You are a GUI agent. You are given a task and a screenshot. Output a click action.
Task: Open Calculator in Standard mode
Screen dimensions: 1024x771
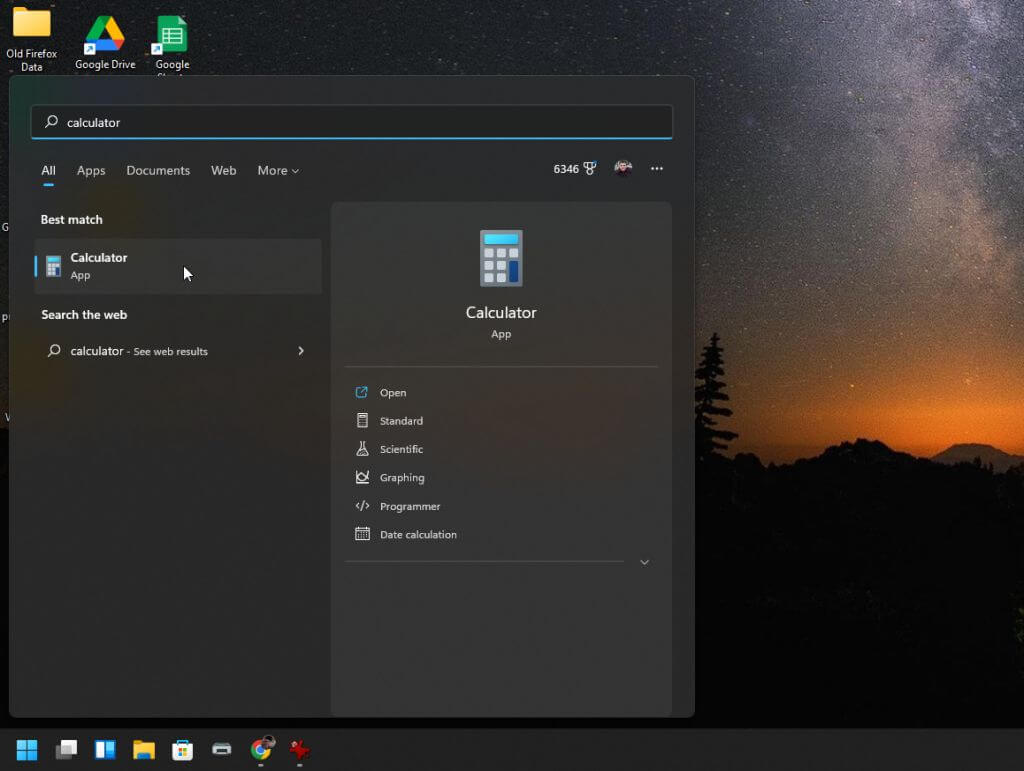[401, 421]
